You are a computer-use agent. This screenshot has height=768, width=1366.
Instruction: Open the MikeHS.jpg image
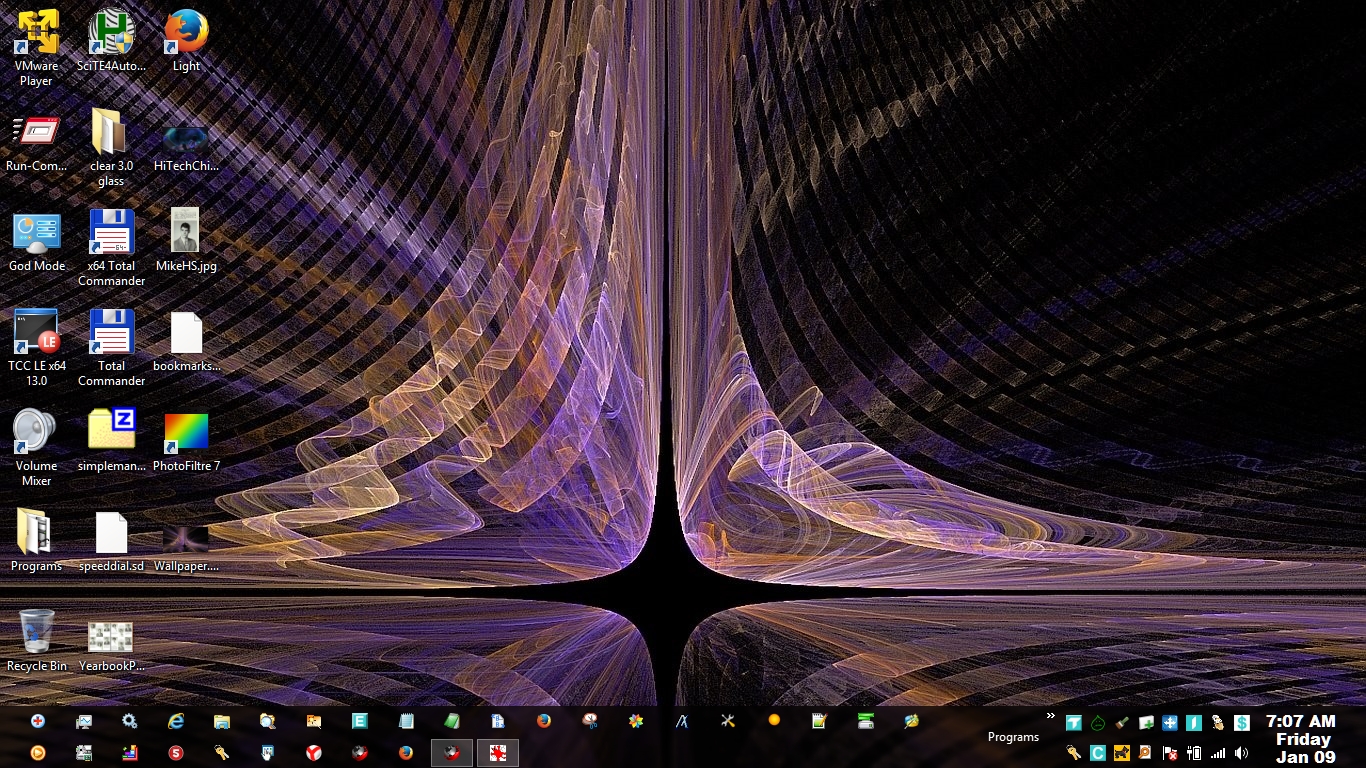185,232
